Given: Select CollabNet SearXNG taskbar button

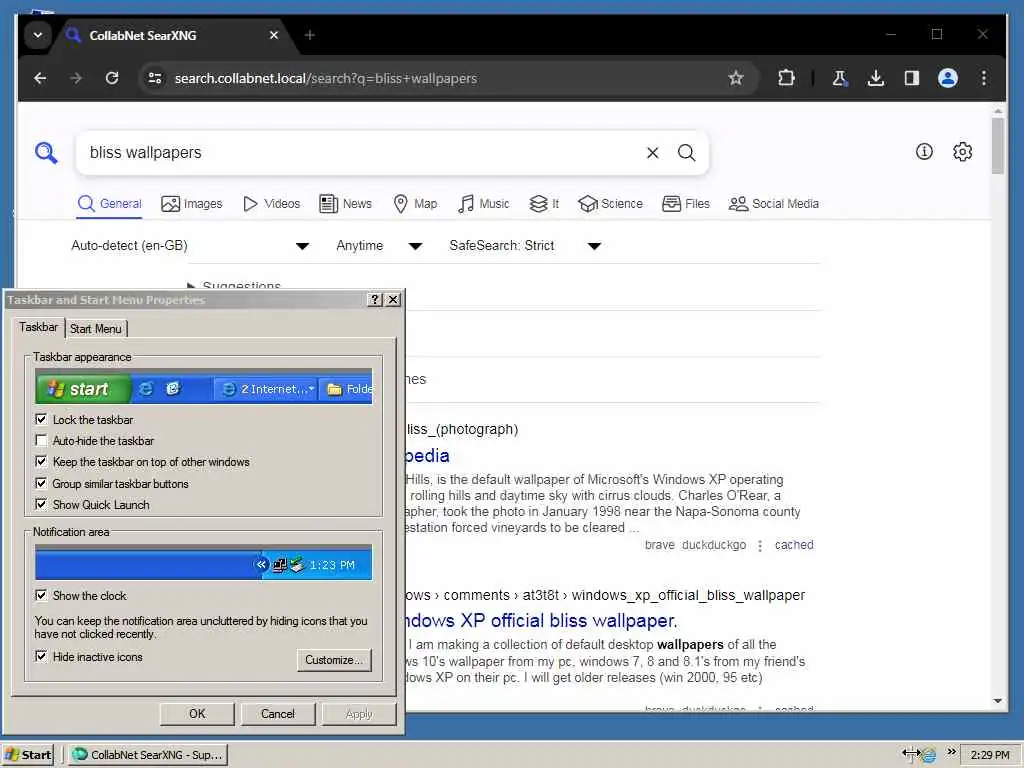Looking at the screenshot, I should [148, 755].
